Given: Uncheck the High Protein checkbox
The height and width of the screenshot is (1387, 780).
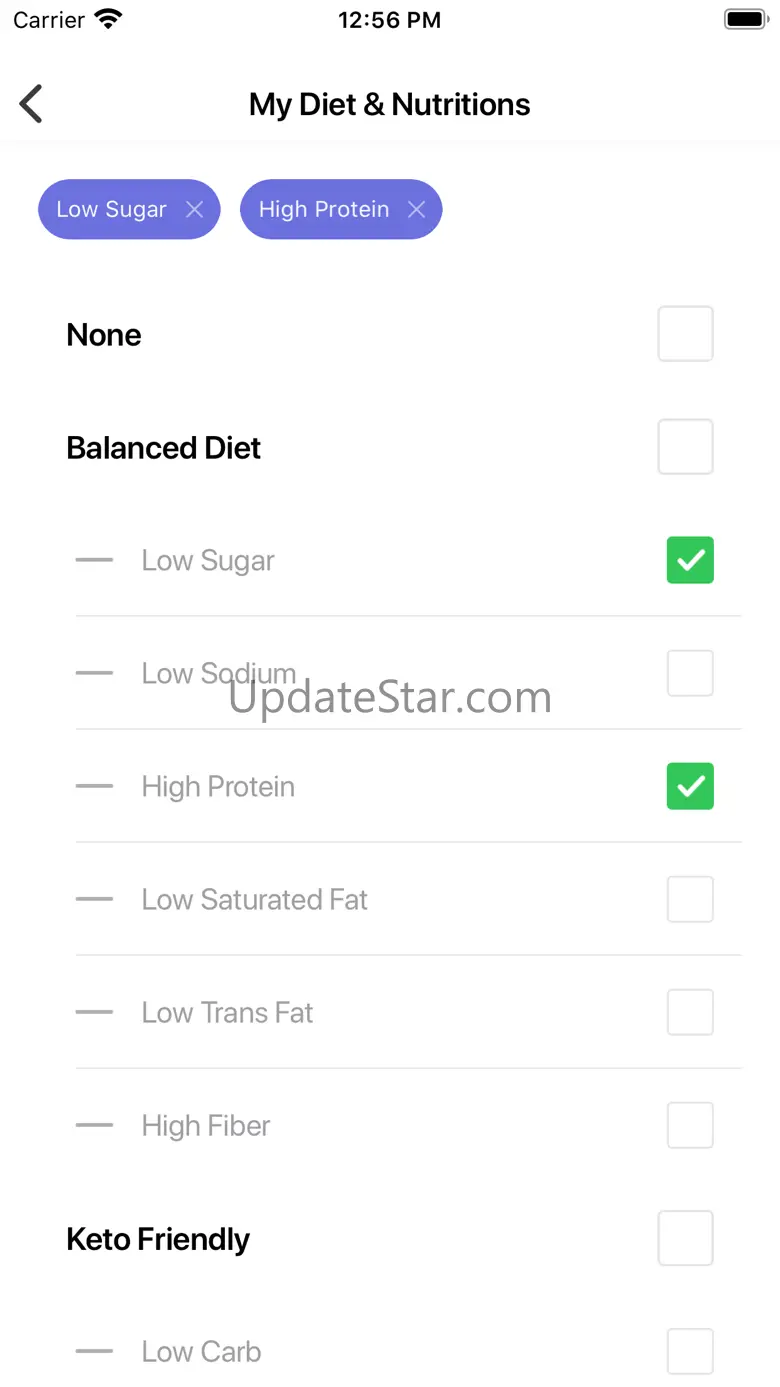Looking at the screenshot, I should [690, 786].
